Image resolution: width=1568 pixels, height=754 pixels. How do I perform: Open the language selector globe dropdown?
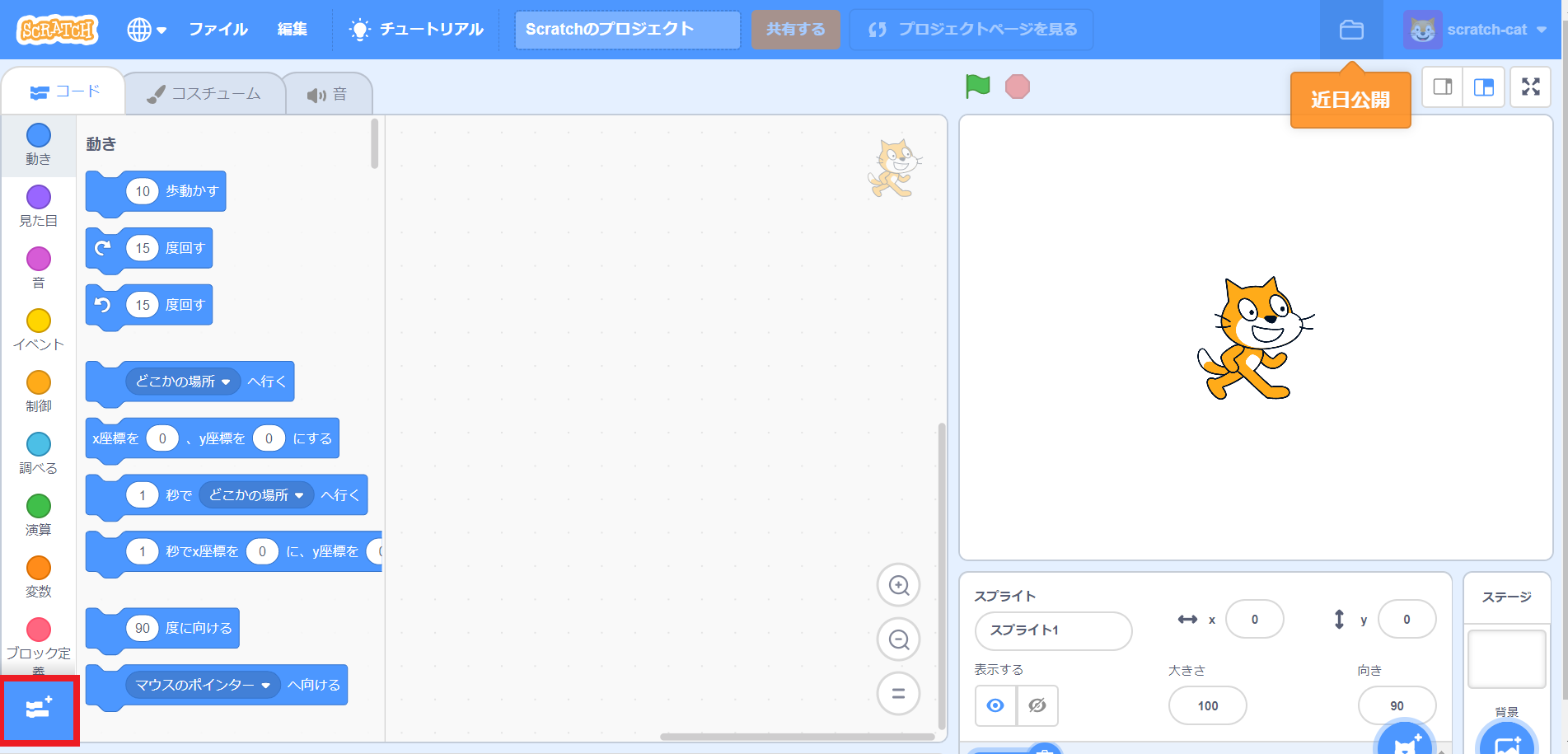point(147,28)
